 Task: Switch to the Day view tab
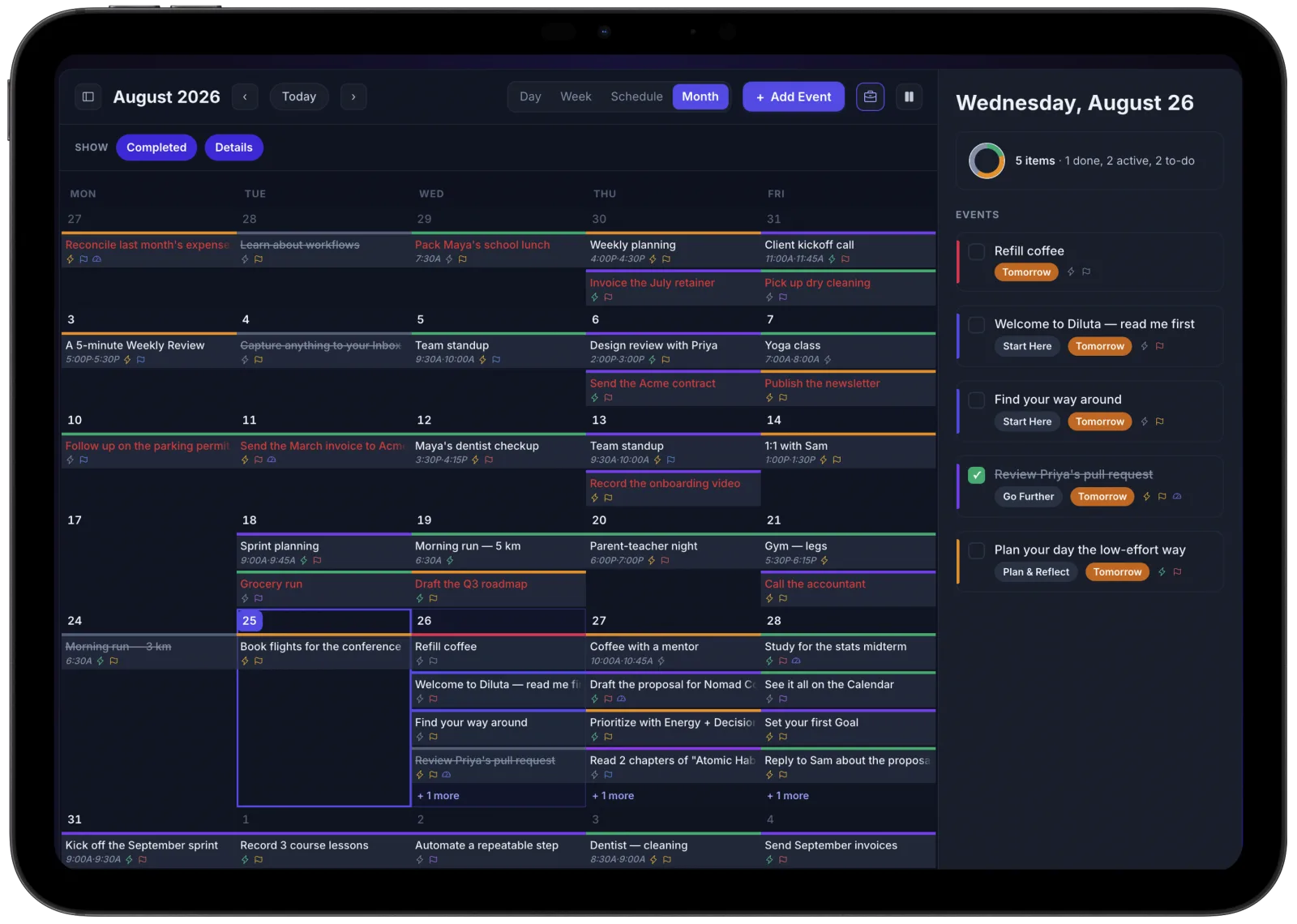coord(530,96)
